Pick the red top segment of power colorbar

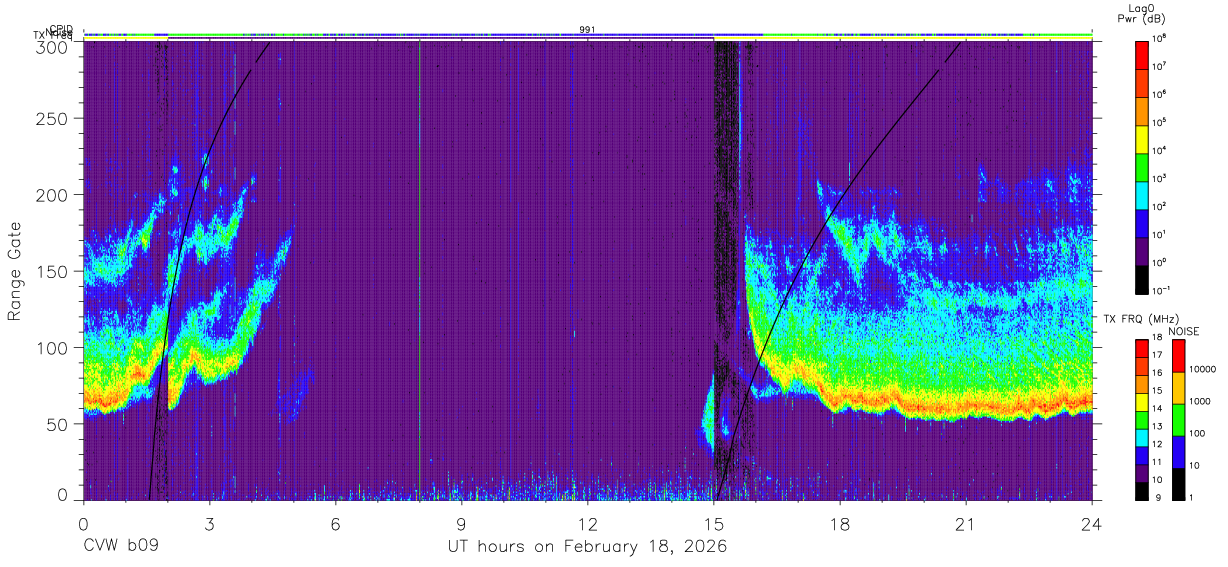[1142, 53]
